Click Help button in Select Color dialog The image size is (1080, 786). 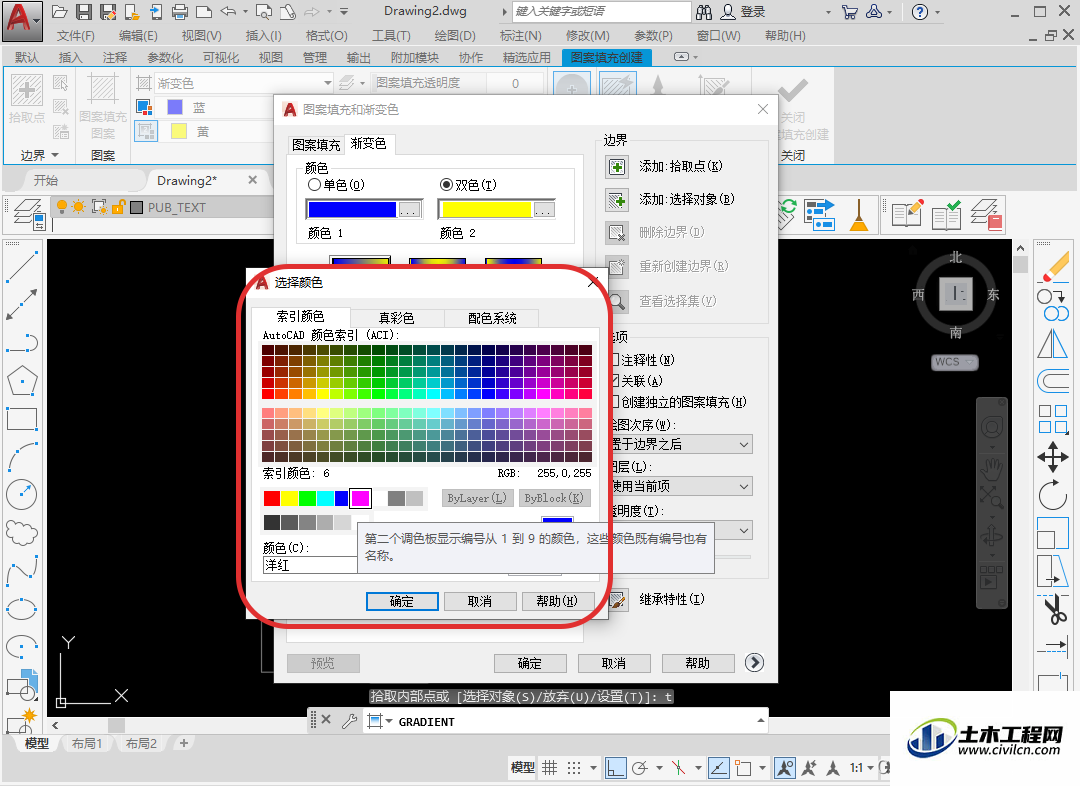[557, 601]
